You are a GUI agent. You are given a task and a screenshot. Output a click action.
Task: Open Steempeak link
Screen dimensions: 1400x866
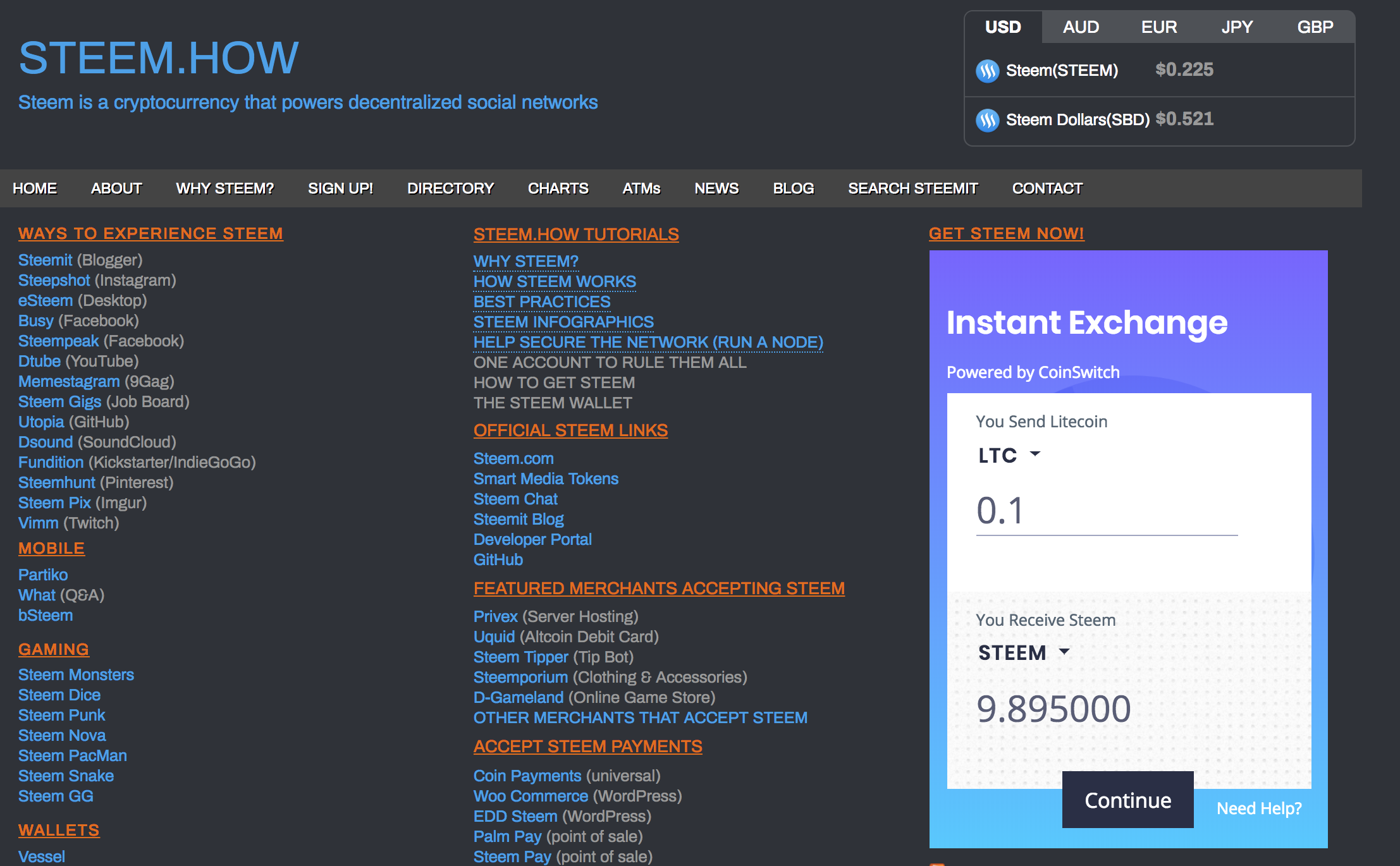(59, 341)
